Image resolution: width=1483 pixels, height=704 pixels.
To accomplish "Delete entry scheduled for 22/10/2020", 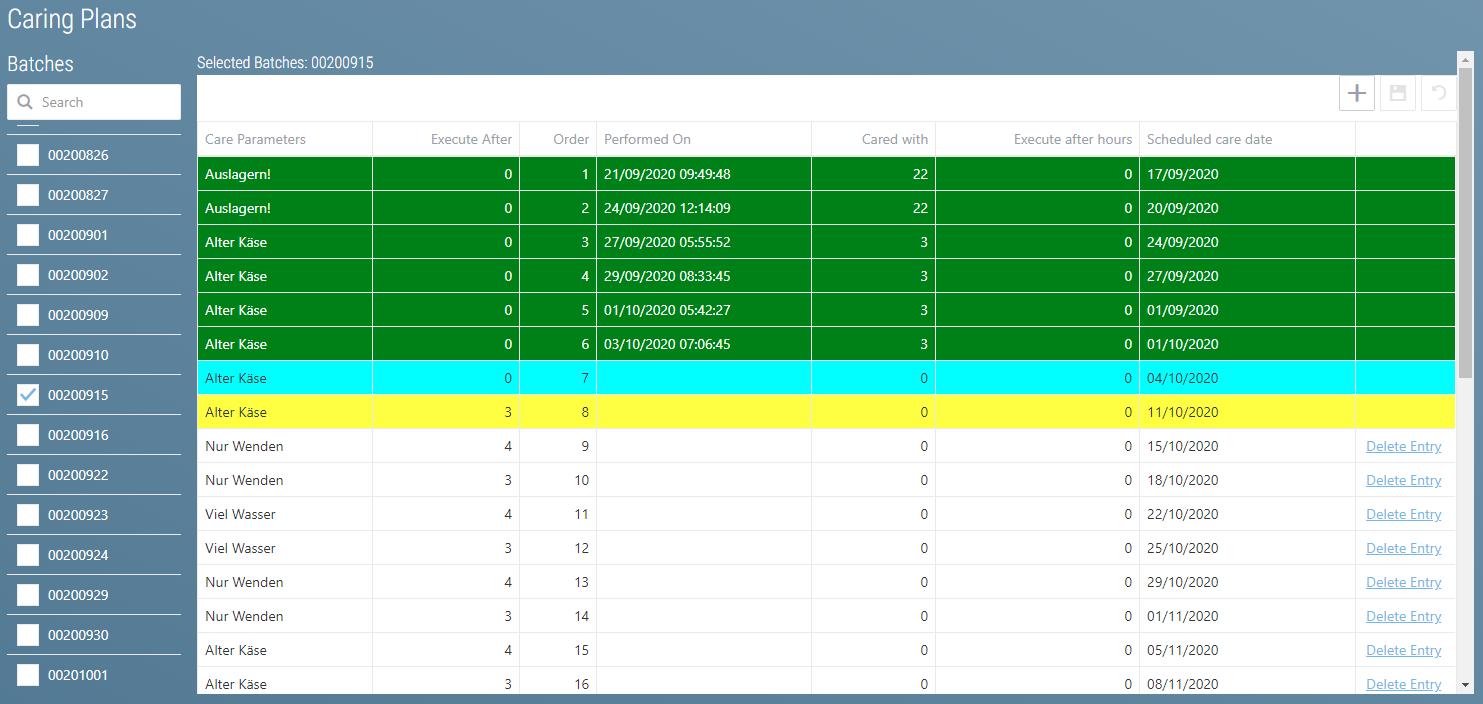I will pyautogui.click(x=1403, y=514).
